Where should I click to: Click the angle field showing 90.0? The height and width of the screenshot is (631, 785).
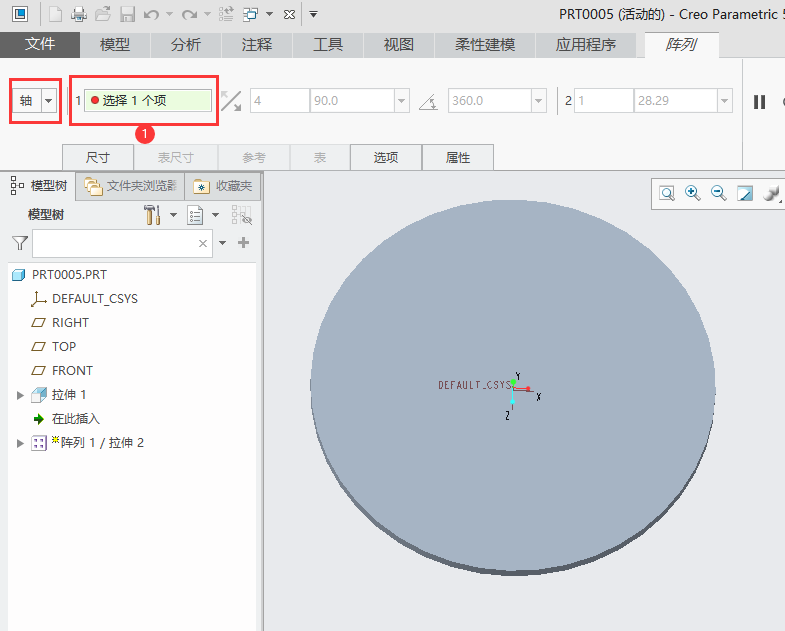click(352, 101)
